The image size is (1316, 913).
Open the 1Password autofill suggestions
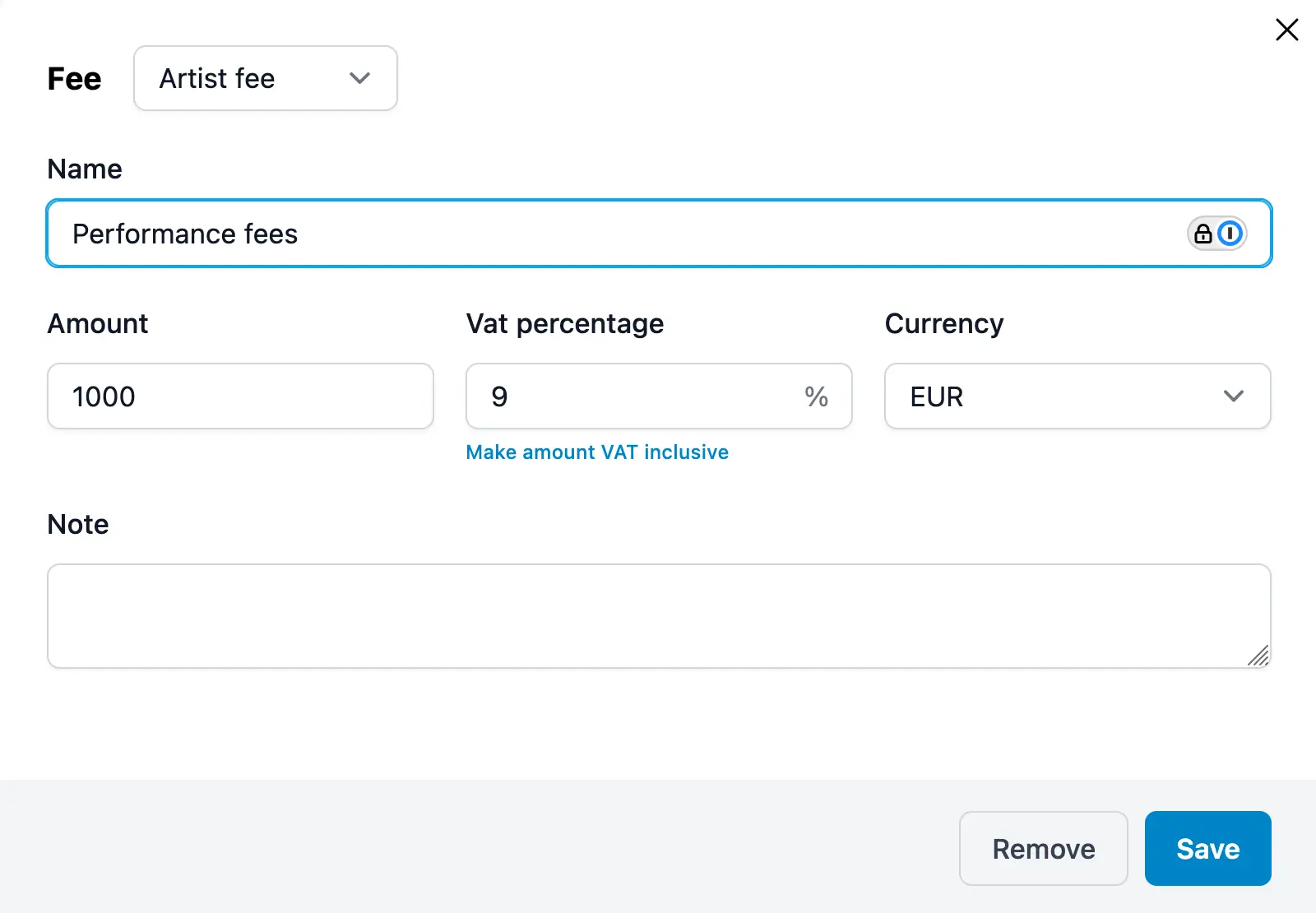1229,234
